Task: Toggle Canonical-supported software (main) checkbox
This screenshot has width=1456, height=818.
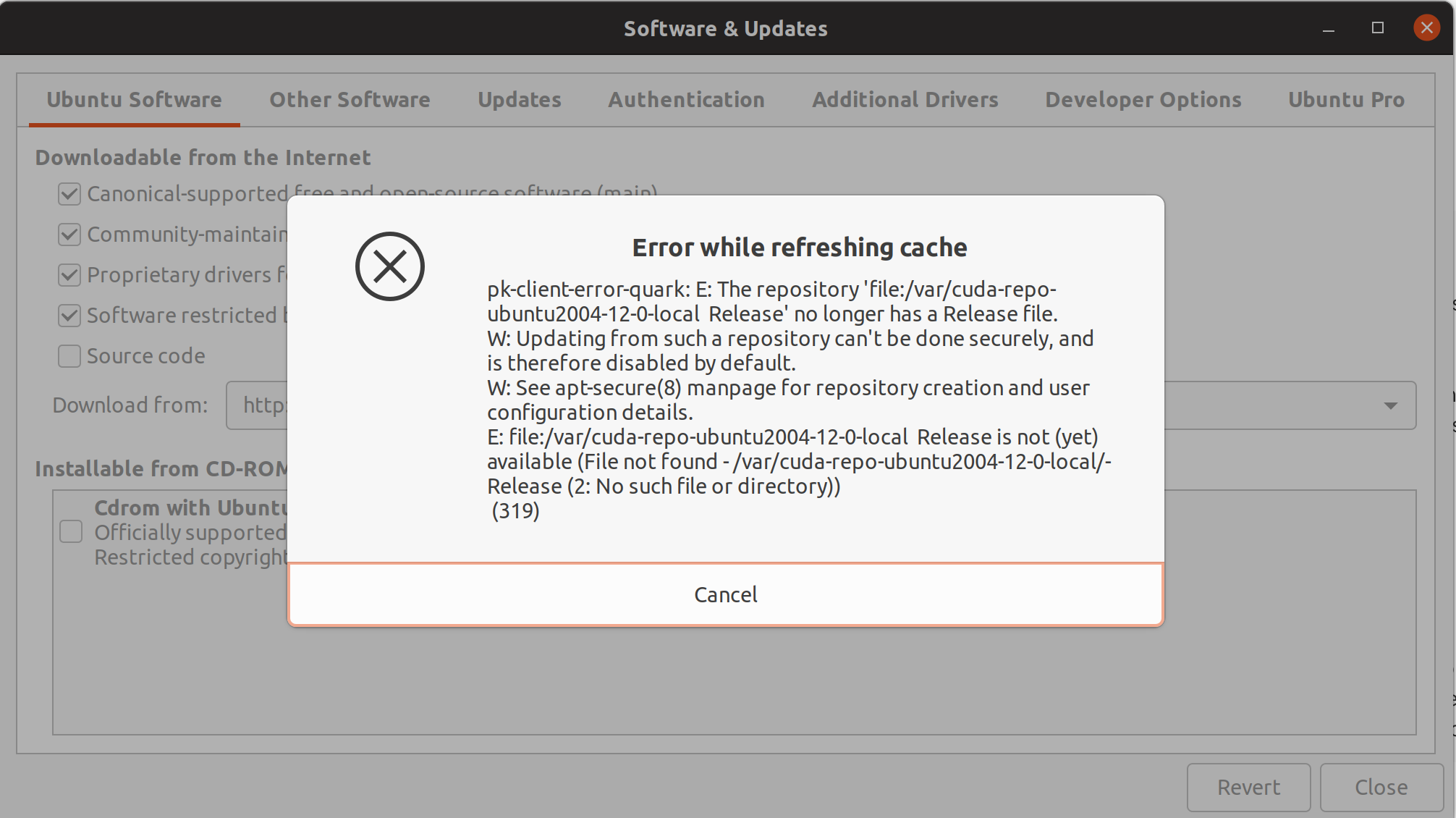Action: click(x=69, y=194)
